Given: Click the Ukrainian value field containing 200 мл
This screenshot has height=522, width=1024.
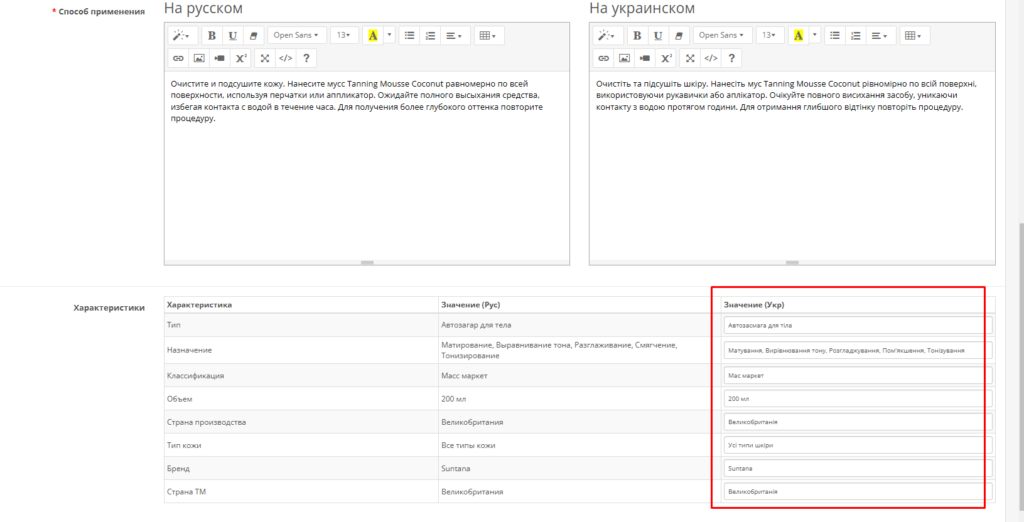Looking at the screenshot, I should point(856,398).
